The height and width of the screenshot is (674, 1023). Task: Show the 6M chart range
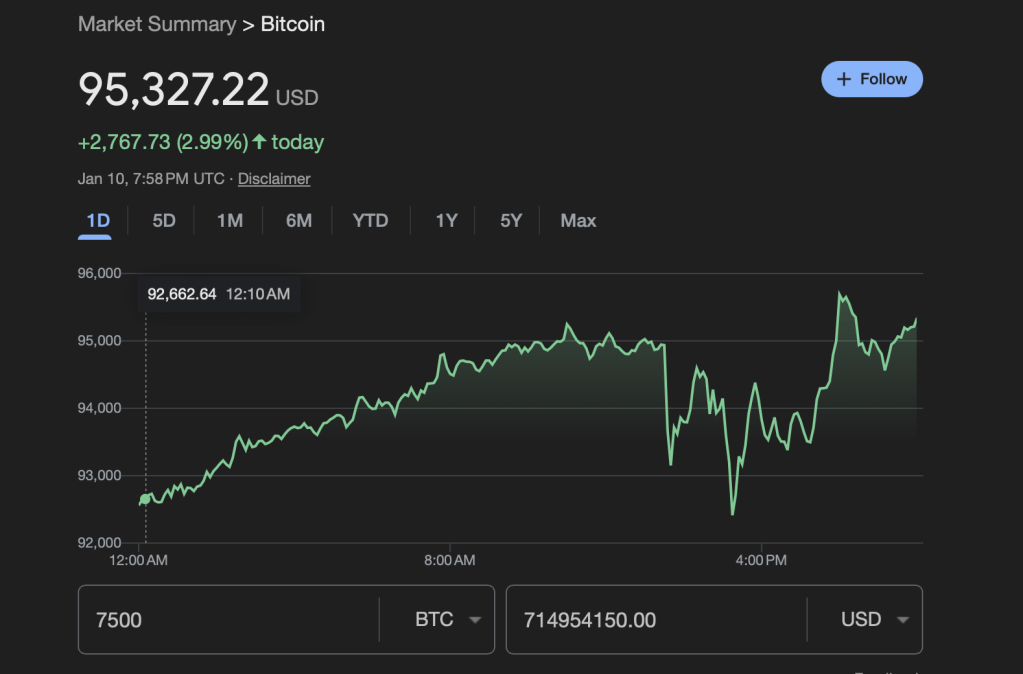click(299, 221)
